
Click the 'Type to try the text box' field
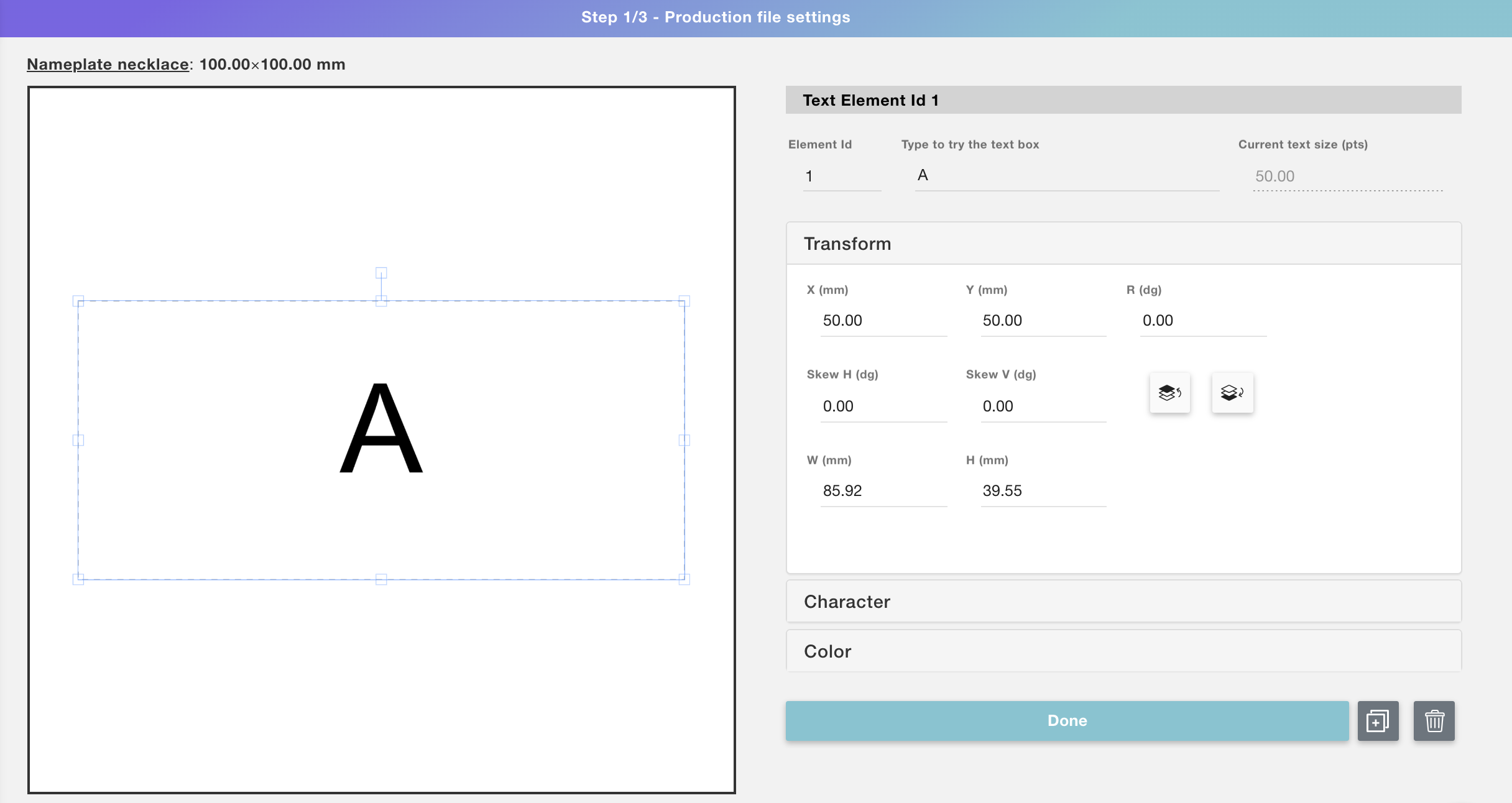tap(1066, 176)
